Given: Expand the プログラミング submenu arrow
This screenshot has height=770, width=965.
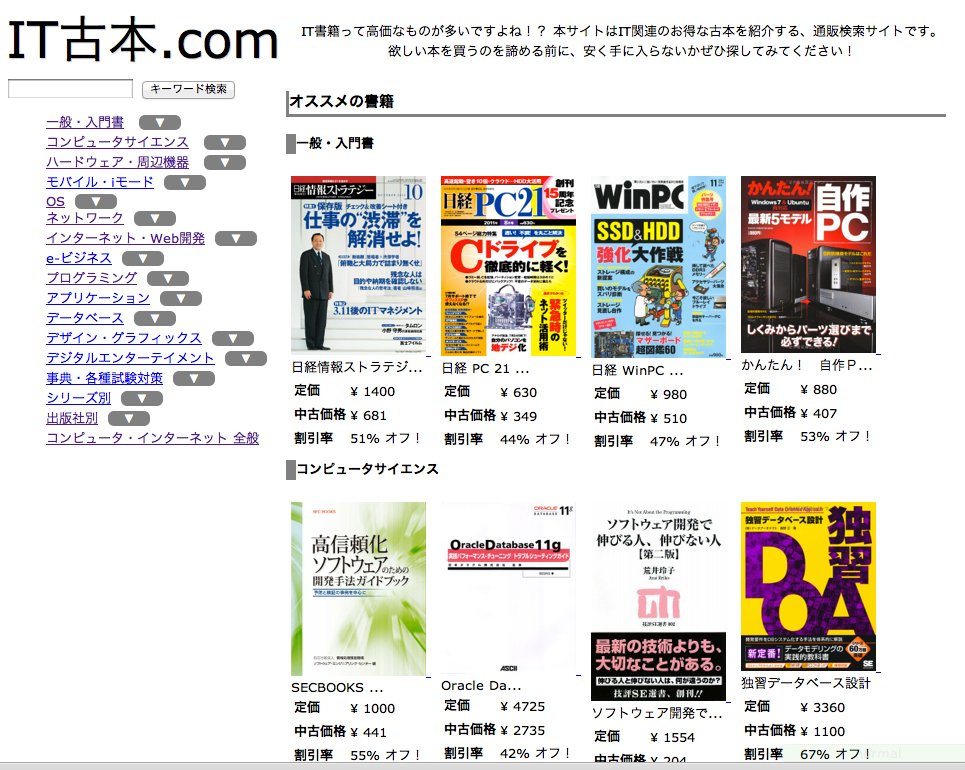Looking at the screenshot, I should tap(167, 279).
